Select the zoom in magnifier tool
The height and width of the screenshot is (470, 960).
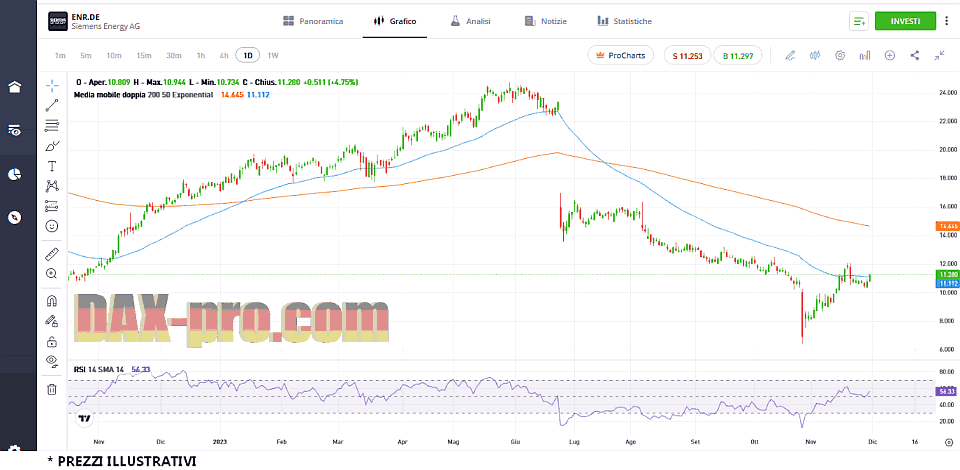click(52, 273)
